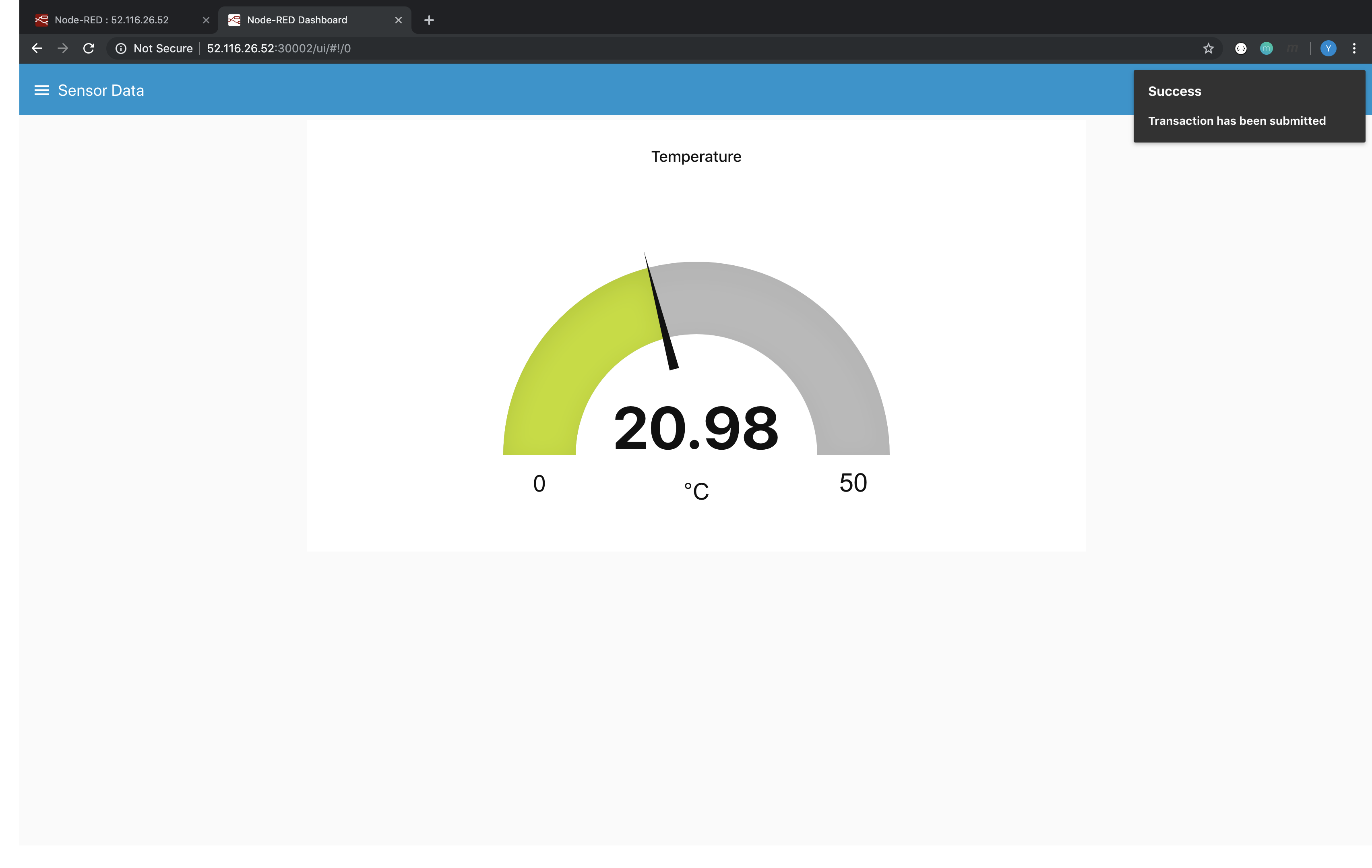Reload the dashboard page
Image resolution: width=1372 pixels, height=868 pixels.
coord(89,48)
